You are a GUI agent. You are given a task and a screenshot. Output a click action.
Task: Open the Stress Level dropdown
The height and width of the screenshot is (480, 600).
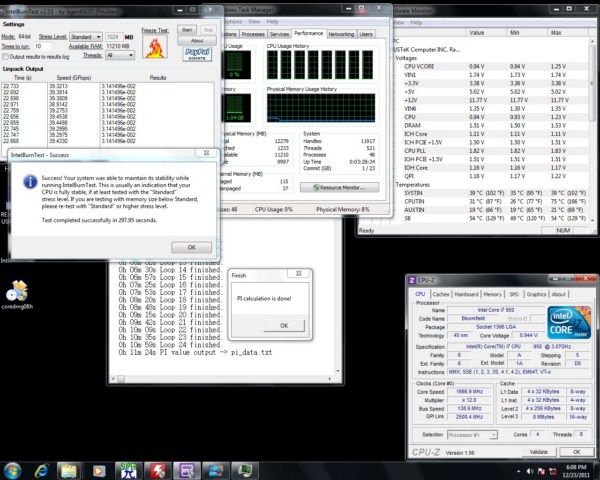click(x=86, y=37)
